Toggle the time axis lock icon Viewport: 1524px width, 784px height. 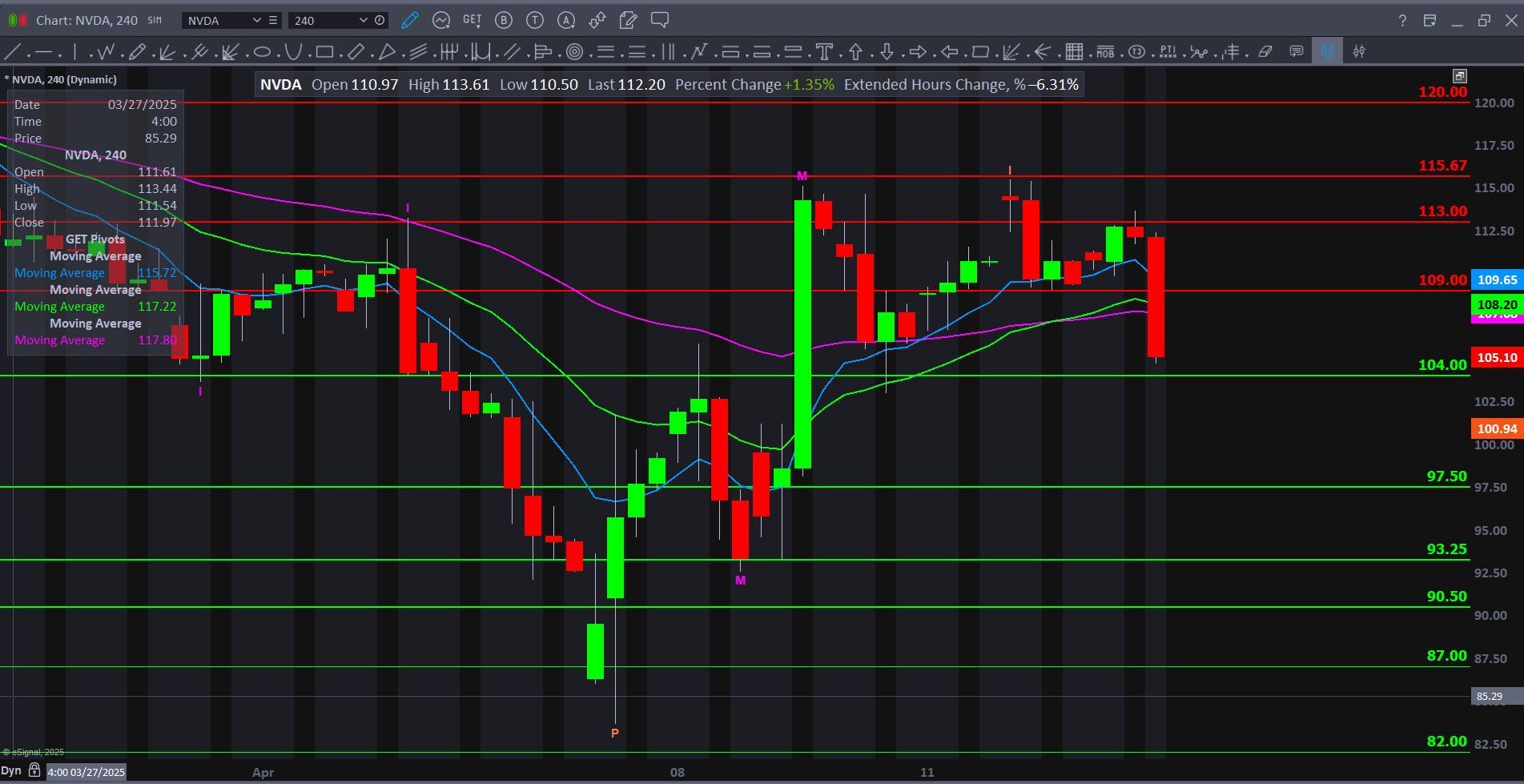[x=34, y=770]
